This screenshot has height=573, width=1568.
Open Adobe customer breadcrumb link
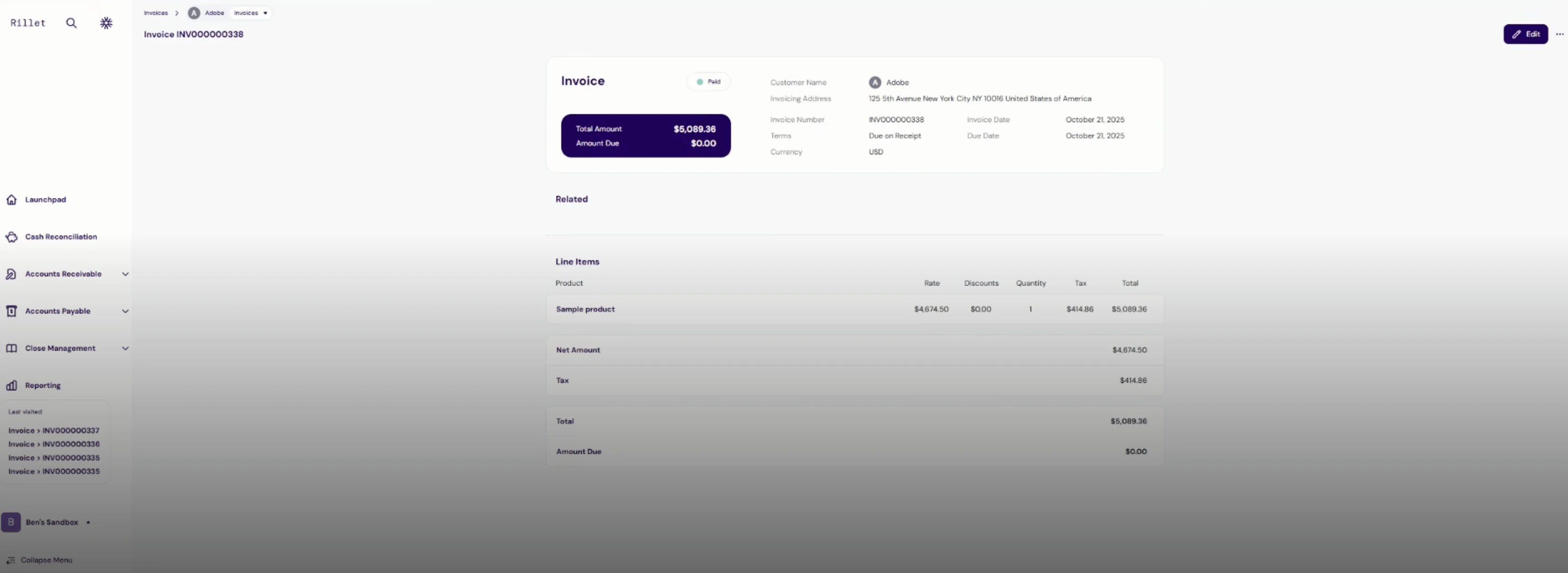[x=214, y=13]
